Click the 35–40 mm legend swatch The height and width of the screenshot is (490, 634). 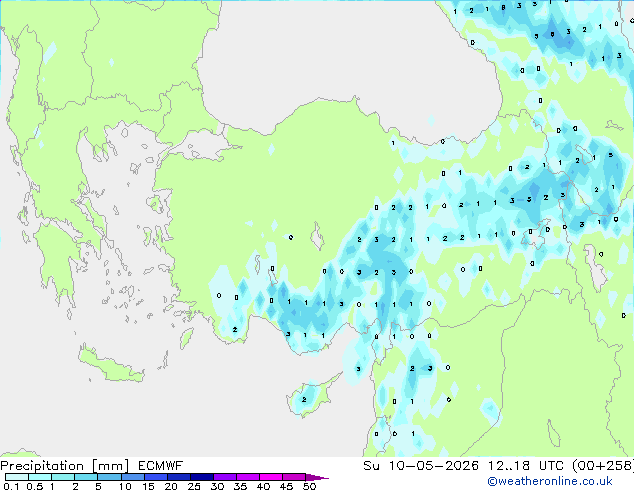tap(247, 477)
